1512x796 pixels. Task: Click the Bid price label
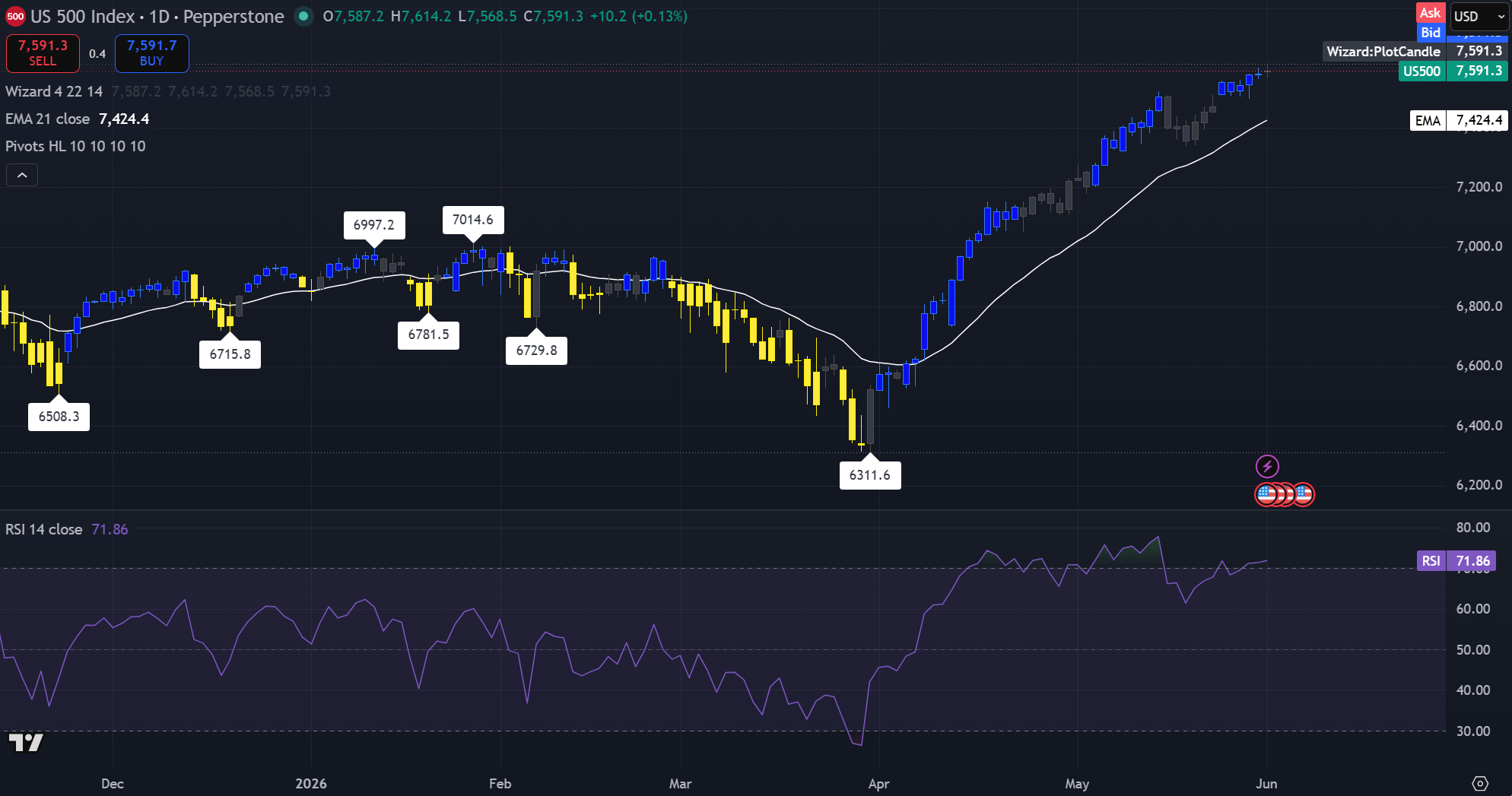pyautogui.click(x=1430, y=32)
